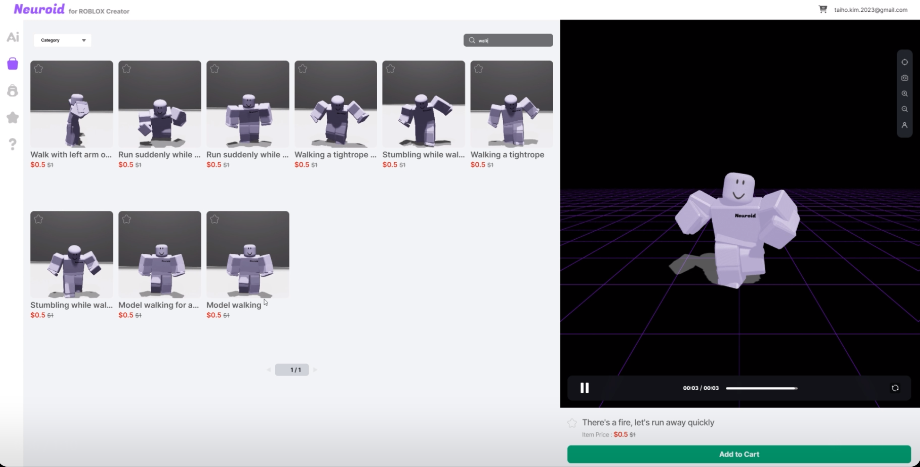The image size is (920, 467).
Task: Click the zoom in magnifier in viewer
Action: [904, 93]
